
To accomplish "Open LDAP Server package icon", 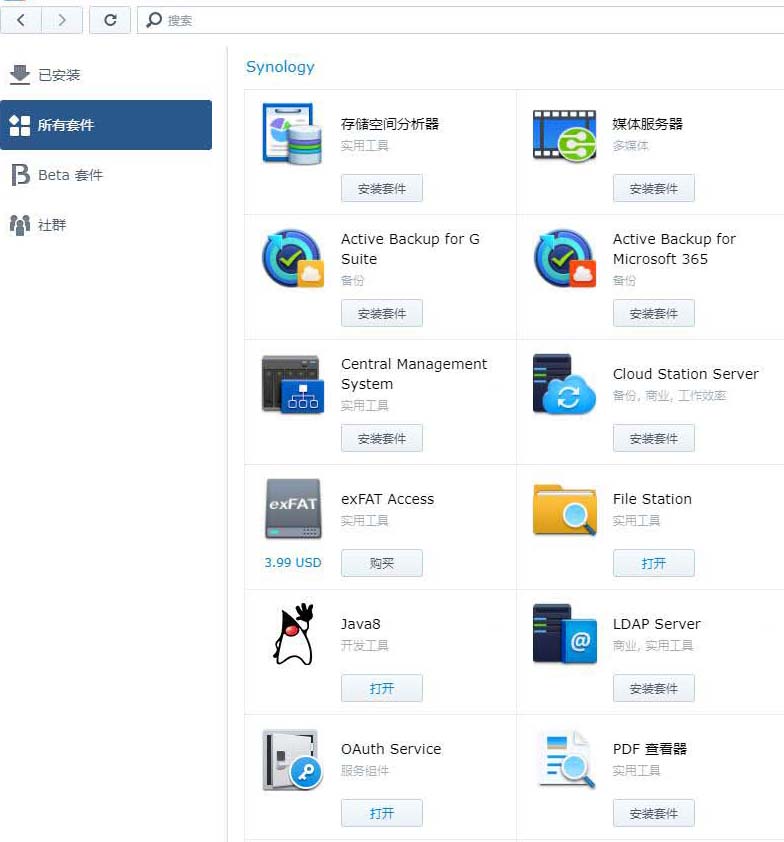I will point(564,634).
